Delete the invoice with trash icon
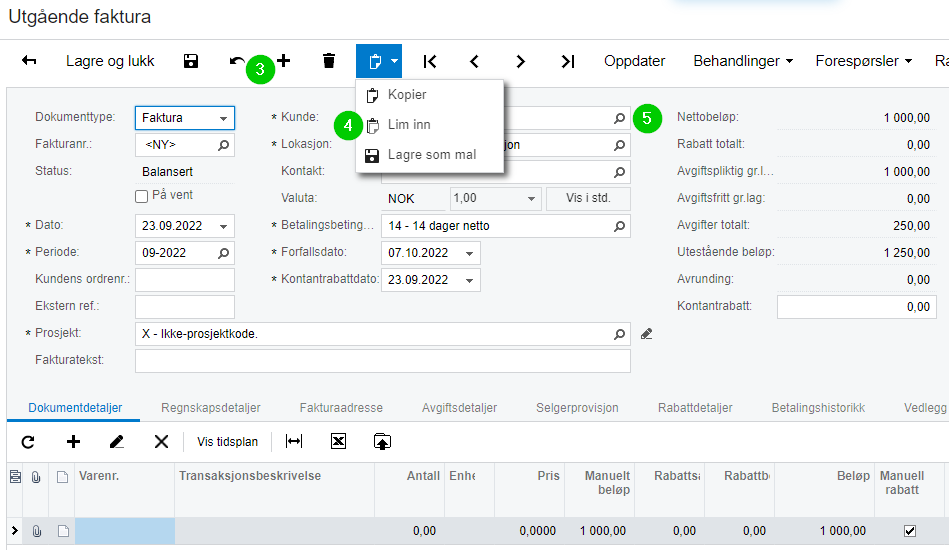 329,61
